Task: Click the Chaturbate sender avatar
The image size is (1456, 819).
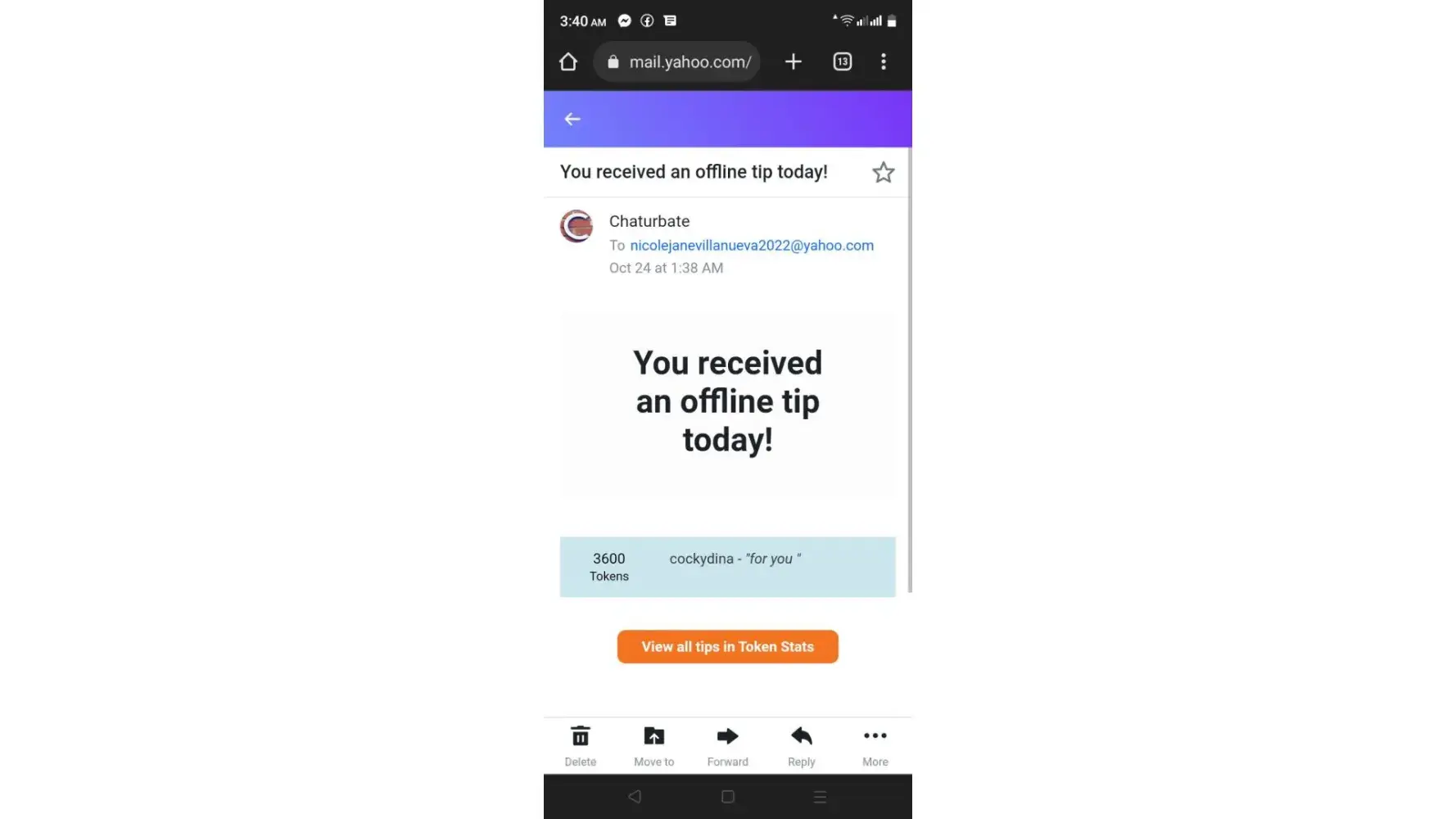Action: [x=577, y=226]
